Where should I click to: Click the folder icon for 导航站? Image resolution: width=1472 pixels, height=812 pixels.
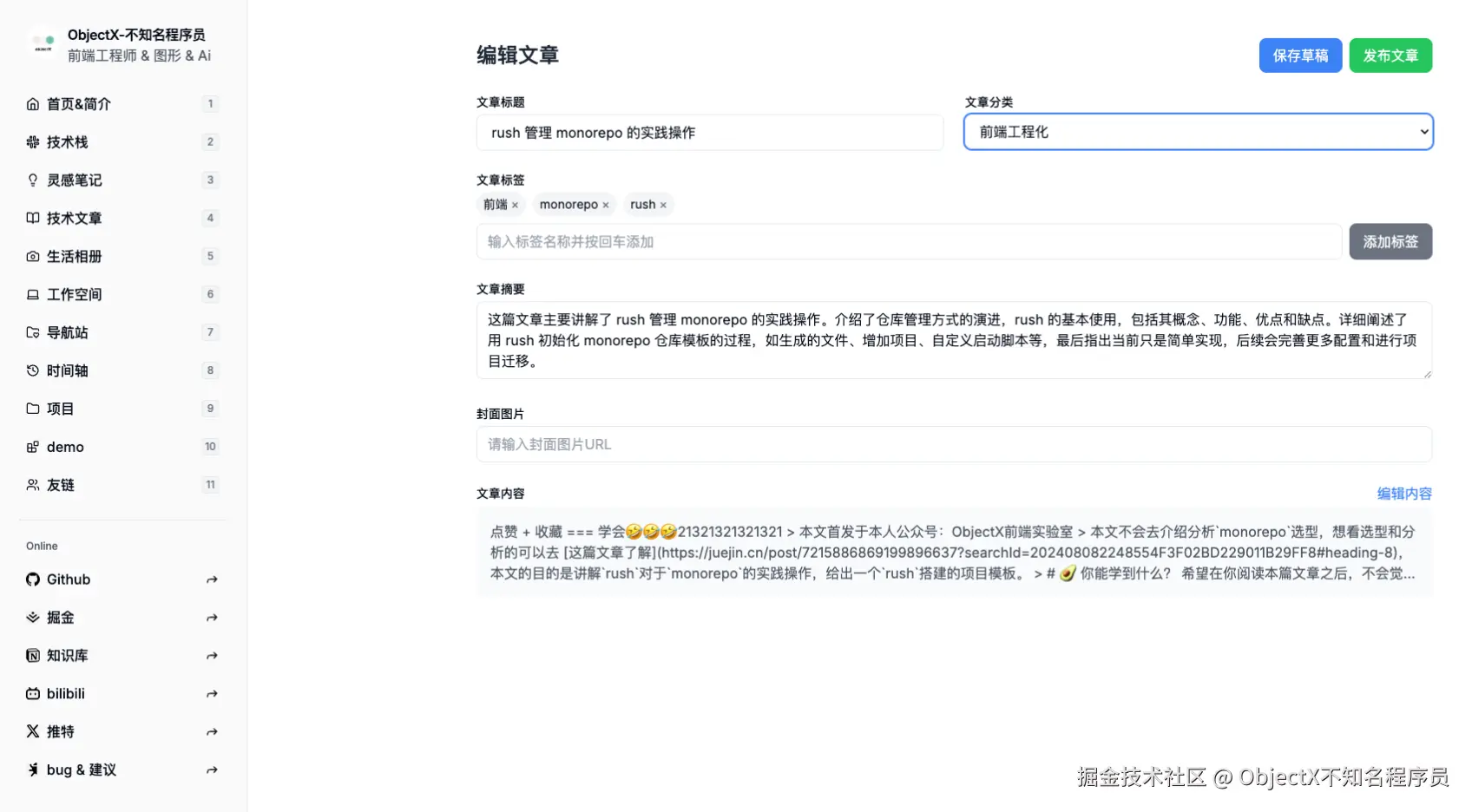click(33, 333)
